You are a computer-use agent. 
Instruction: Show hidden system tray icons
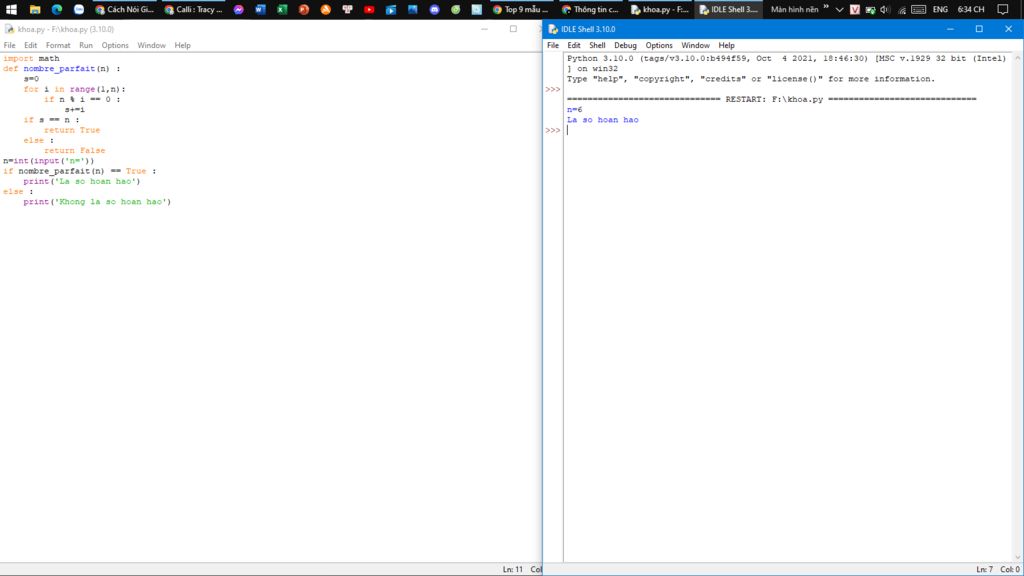click(x=839, y=9)
